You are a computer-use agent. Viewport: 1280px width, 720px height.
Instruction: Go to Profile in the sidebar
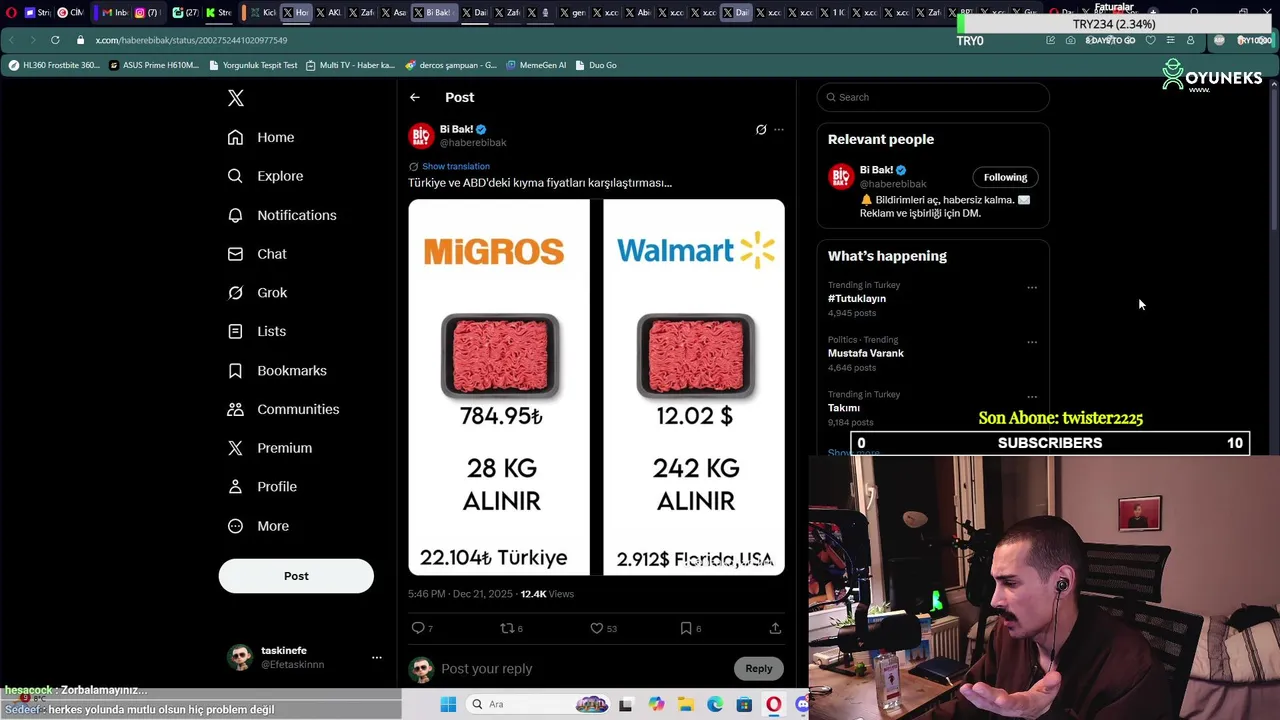pyautogui.click(x=262, y=487)
